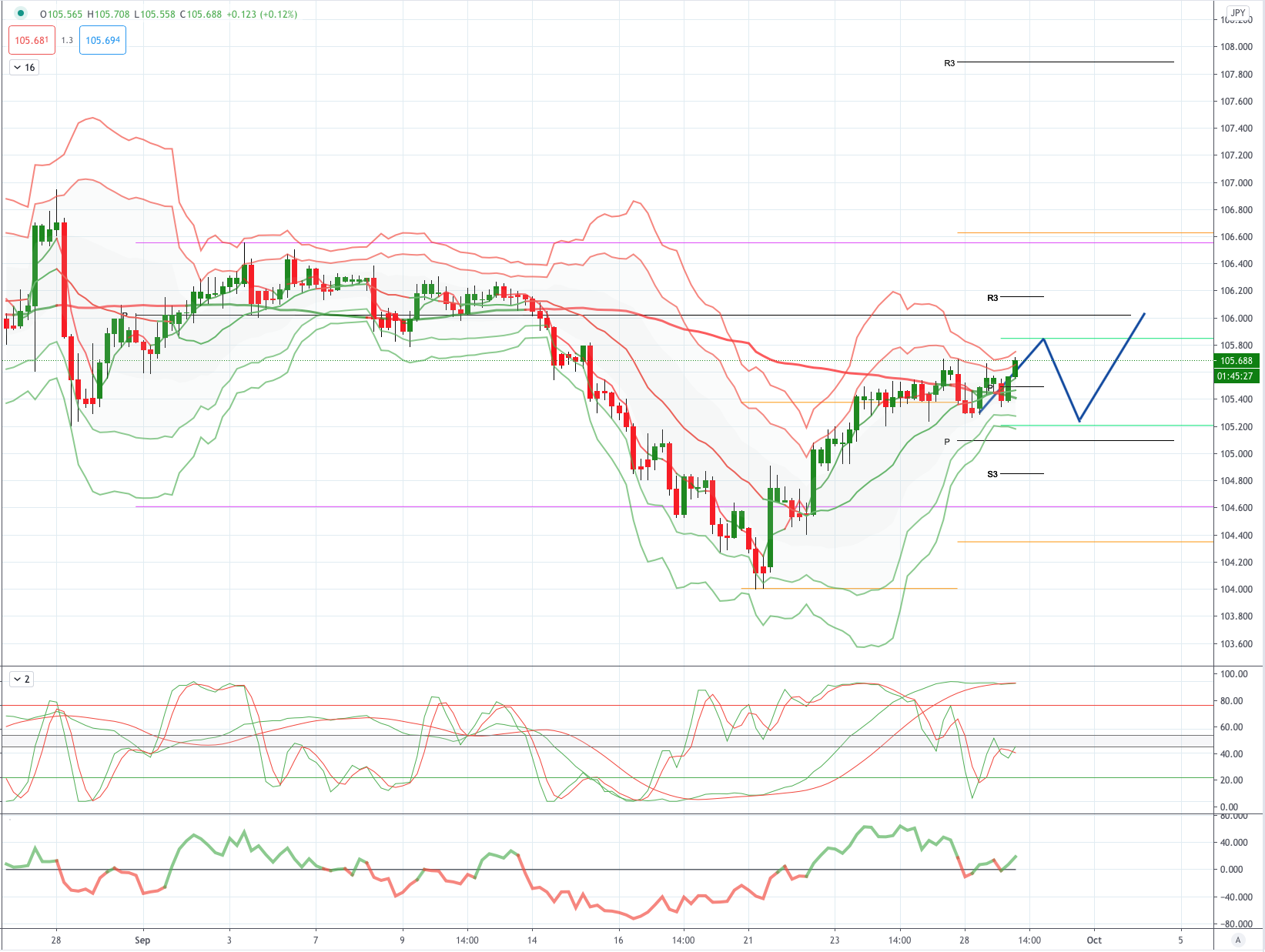Click the low value L105.558

coord(155,14)
